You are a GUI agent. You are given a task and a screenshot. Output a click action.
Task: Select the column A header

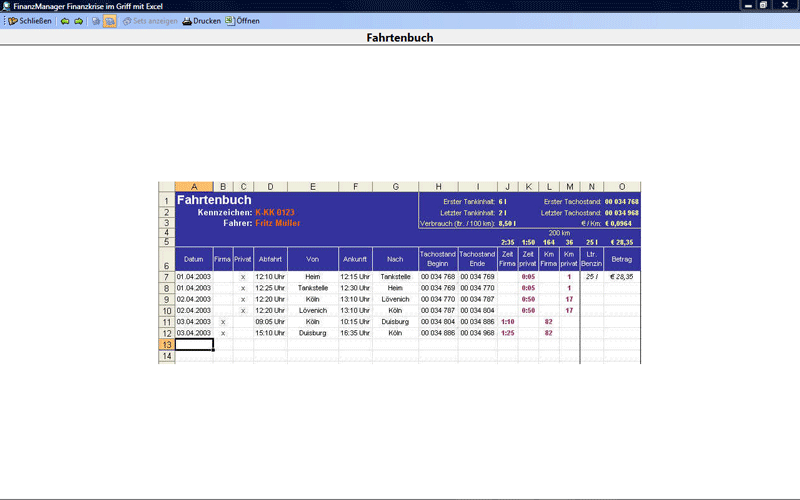(194, 187)
